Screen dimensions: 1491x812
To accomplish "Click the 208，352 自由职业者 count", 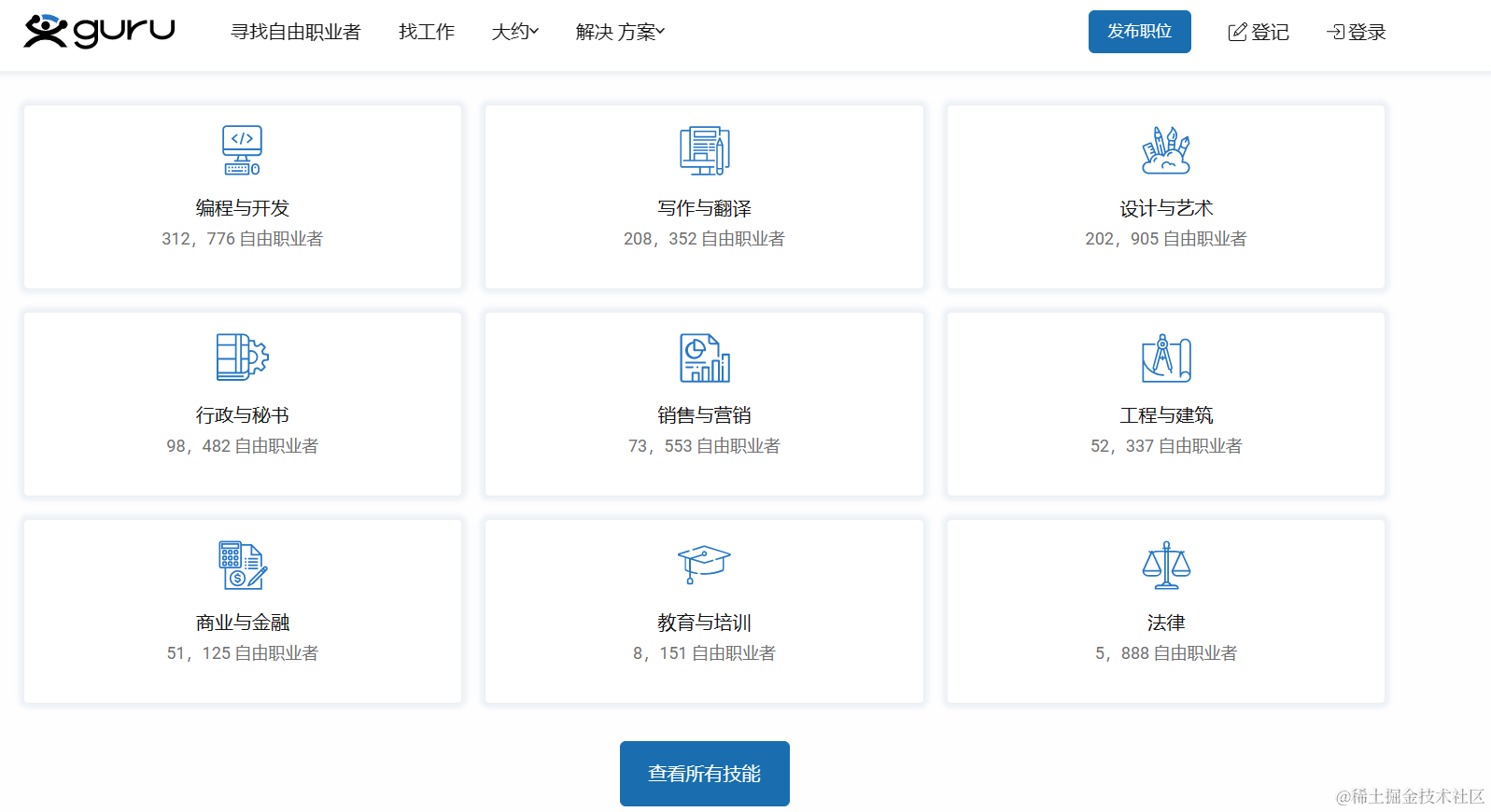I will click(x=704, y=239).
